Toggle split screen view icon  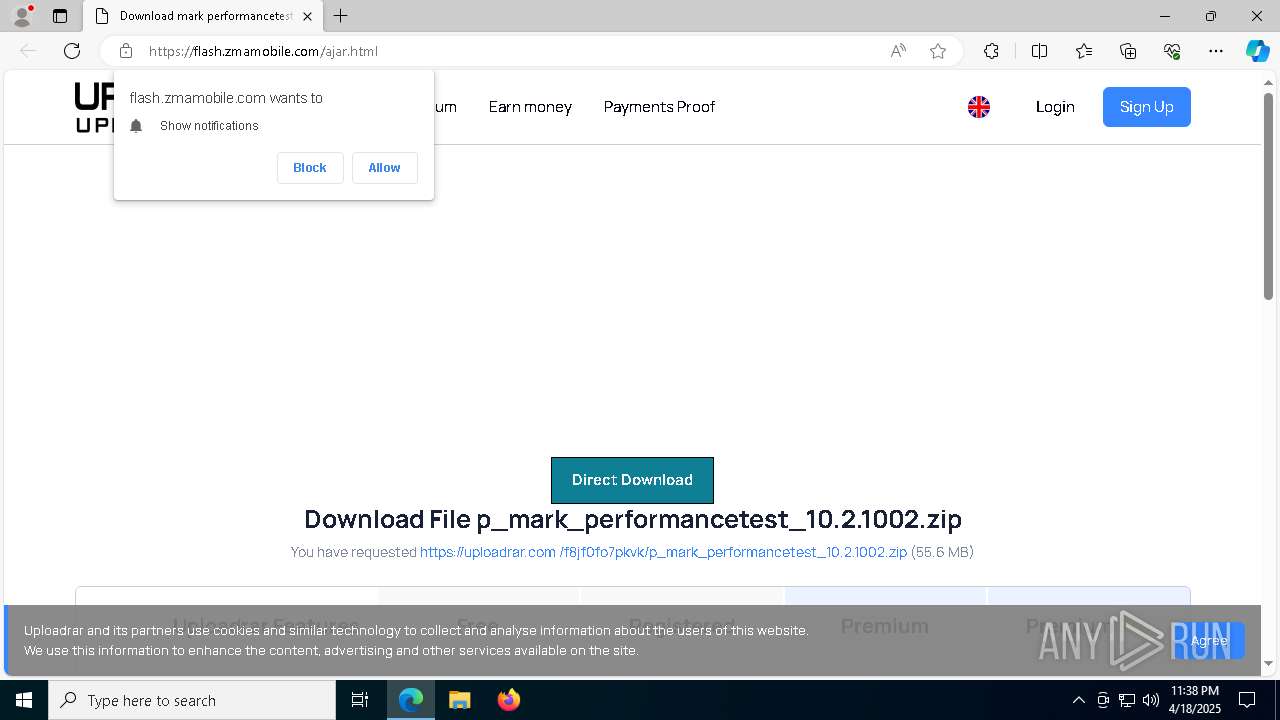pos(1039,51)
